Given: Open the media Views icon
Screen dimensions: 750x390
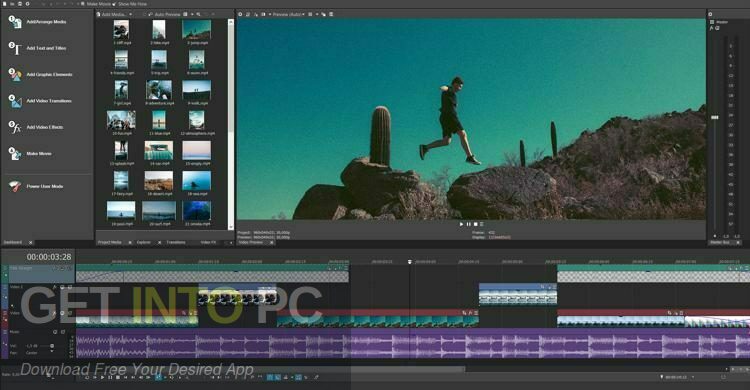Looking at the screenshot, I should click(x=185, y=14).
